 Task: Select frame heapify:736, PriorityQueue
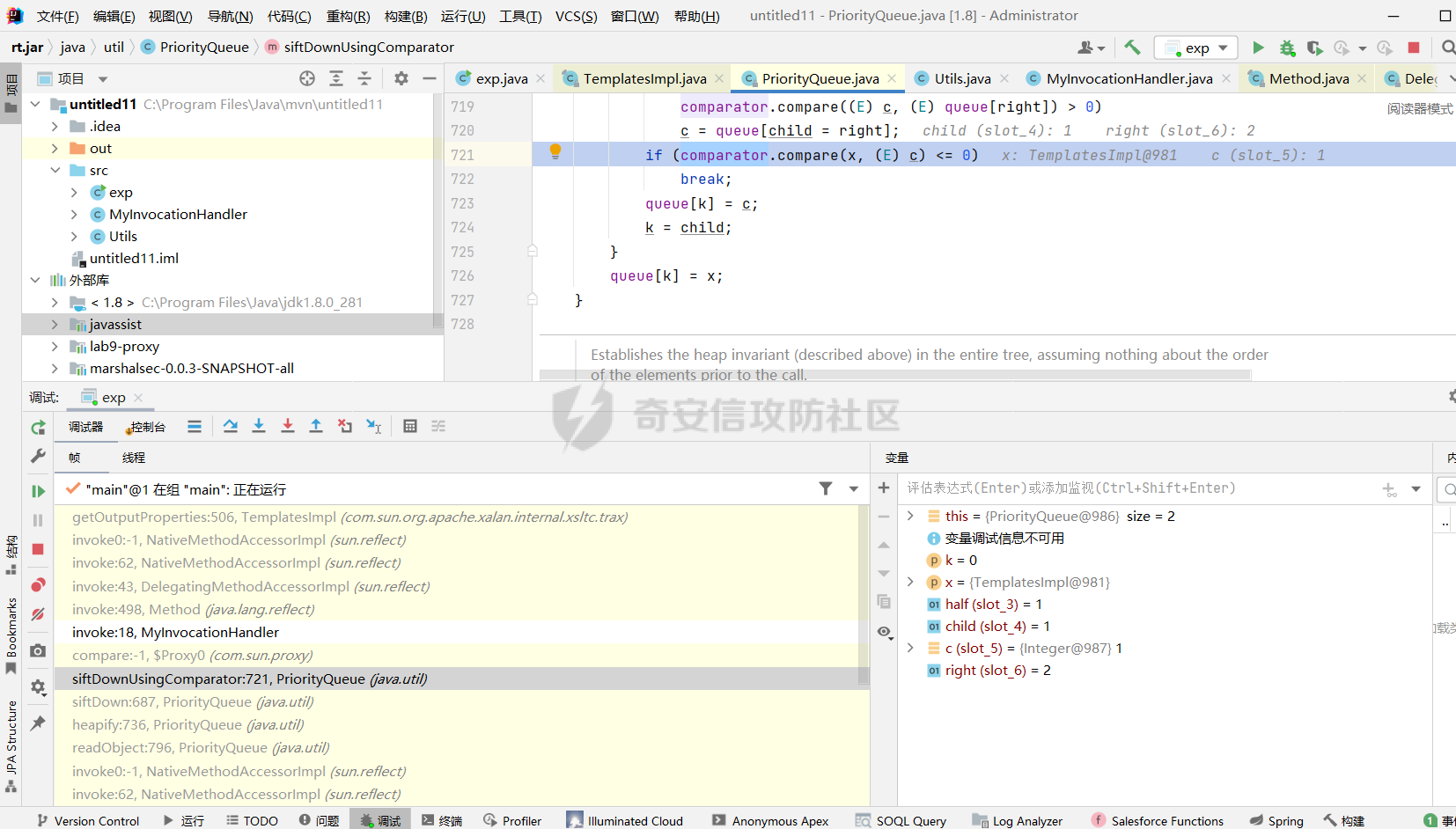[x=456, y=724]
